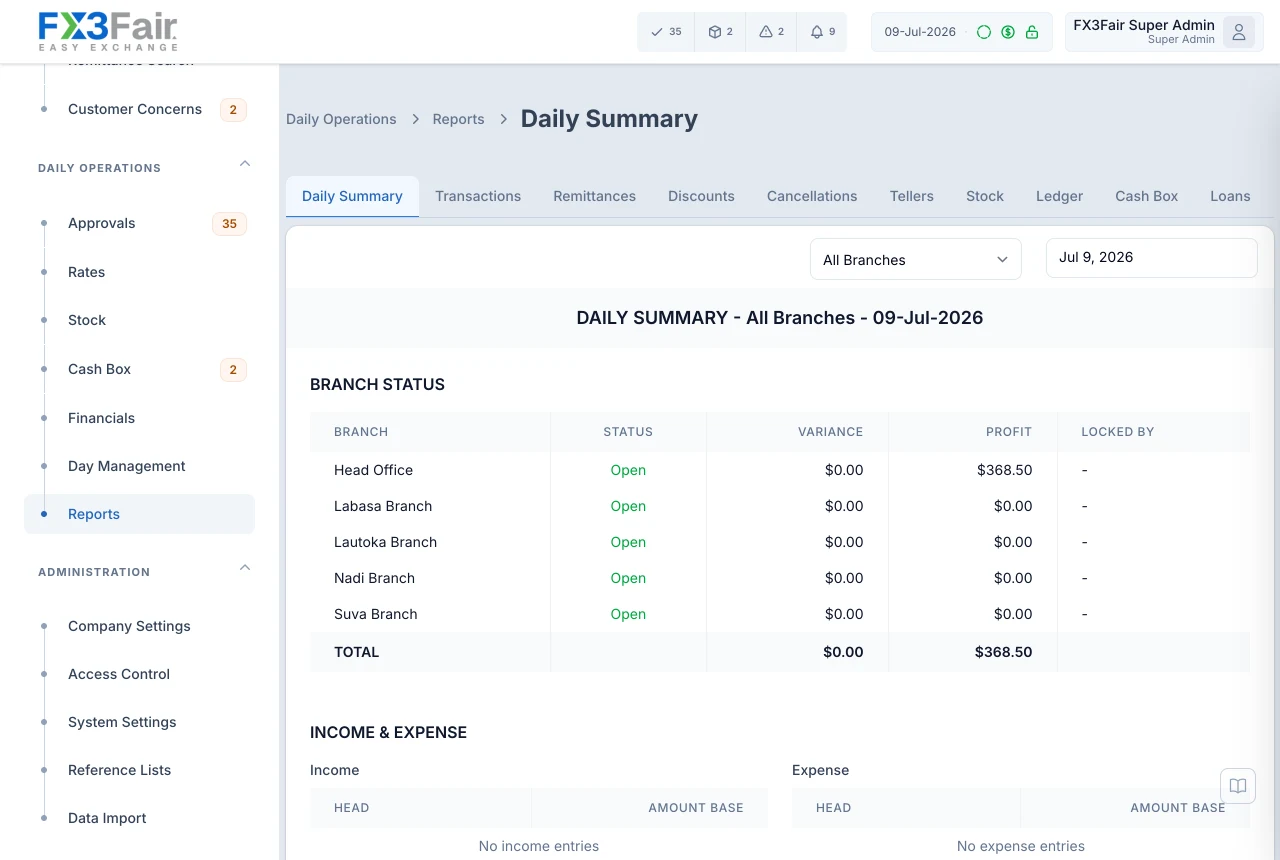
Task: Select the Lautoka Branch row
Action: 780,542
